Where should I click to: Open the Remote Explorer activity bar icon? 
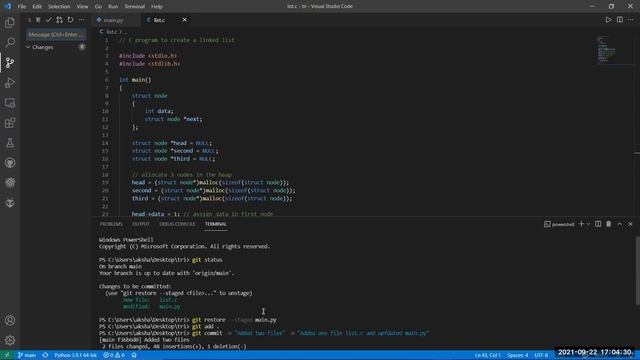[10, 103]
